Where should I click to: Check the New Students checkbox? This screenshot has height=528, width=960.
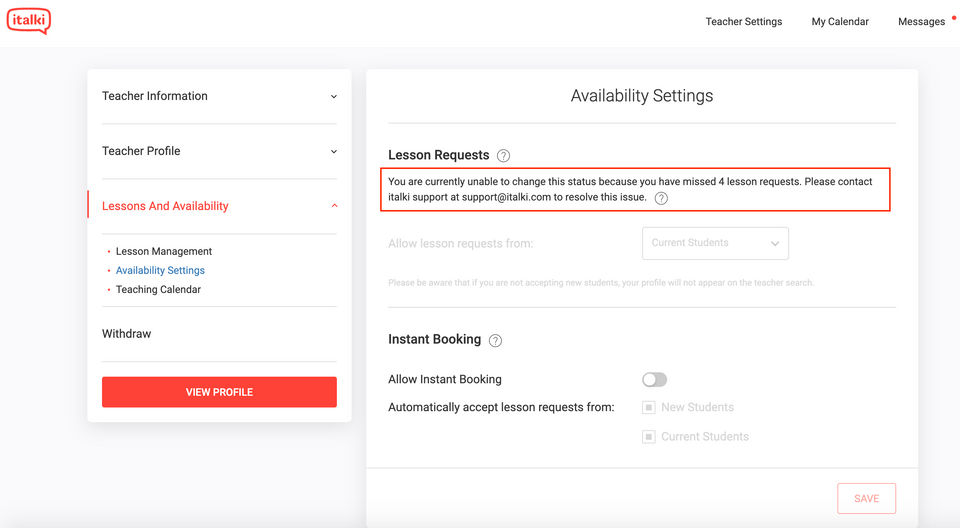(x=649, y=407)
